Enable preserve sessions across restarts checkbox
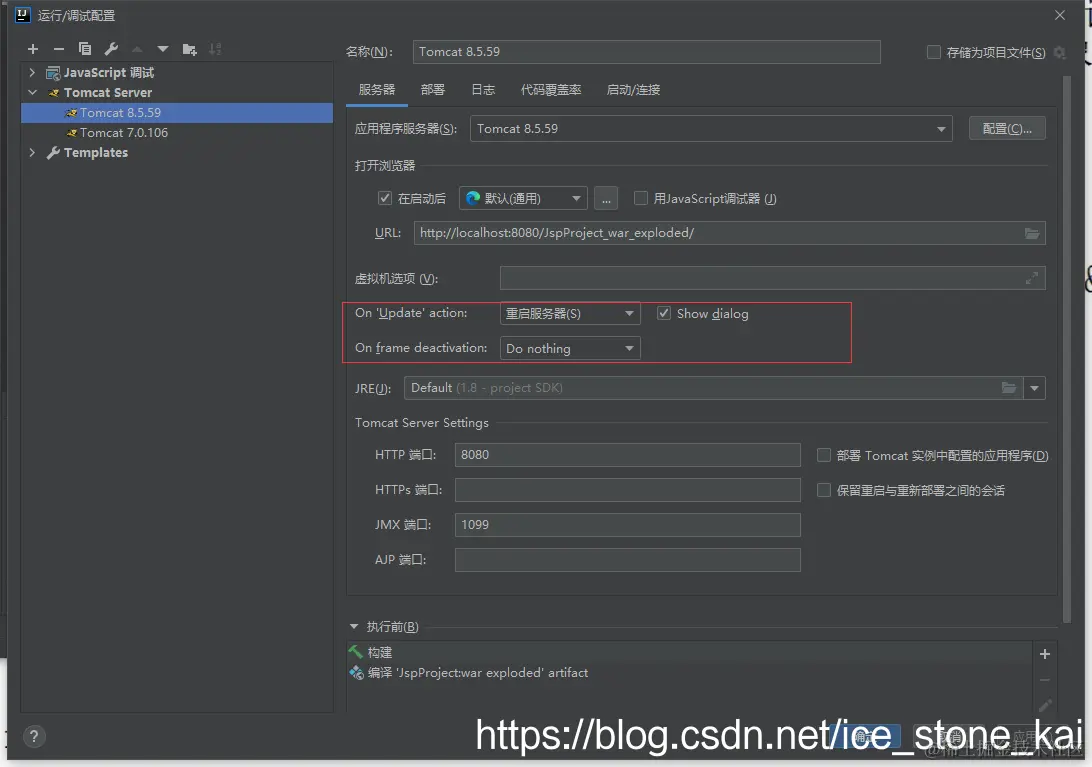1092x767 pixels. [x=823, y=490]
